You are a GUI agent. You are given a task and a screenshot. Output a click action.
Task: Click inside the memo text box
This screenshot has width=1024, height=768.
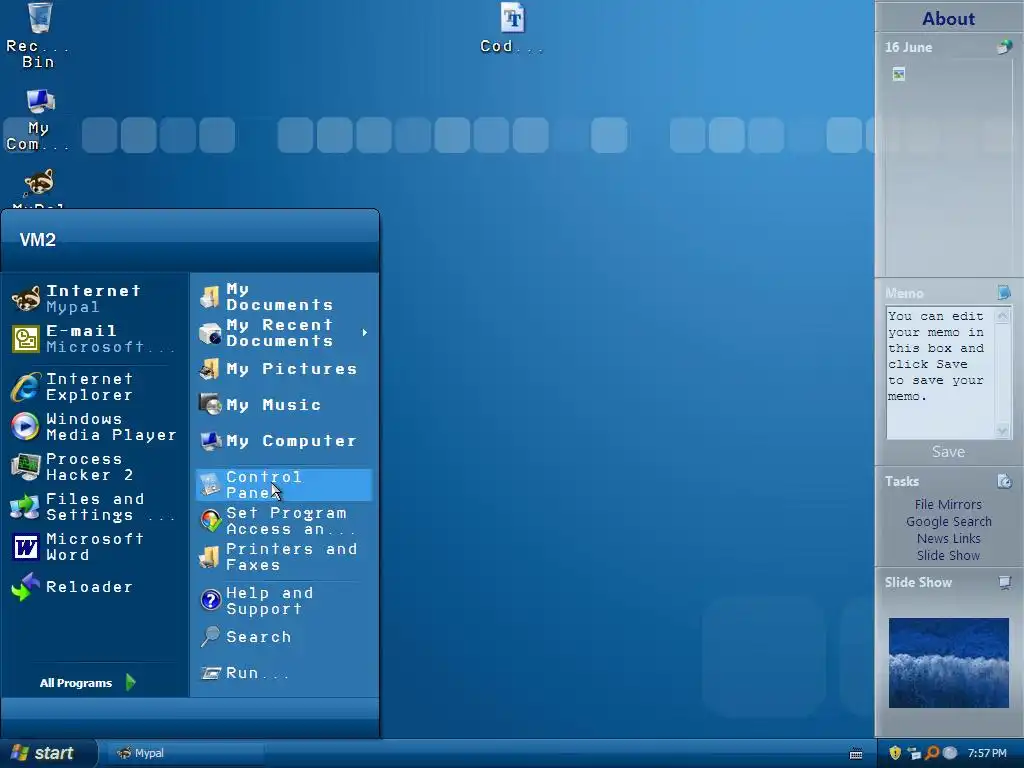tap(940, 373)
